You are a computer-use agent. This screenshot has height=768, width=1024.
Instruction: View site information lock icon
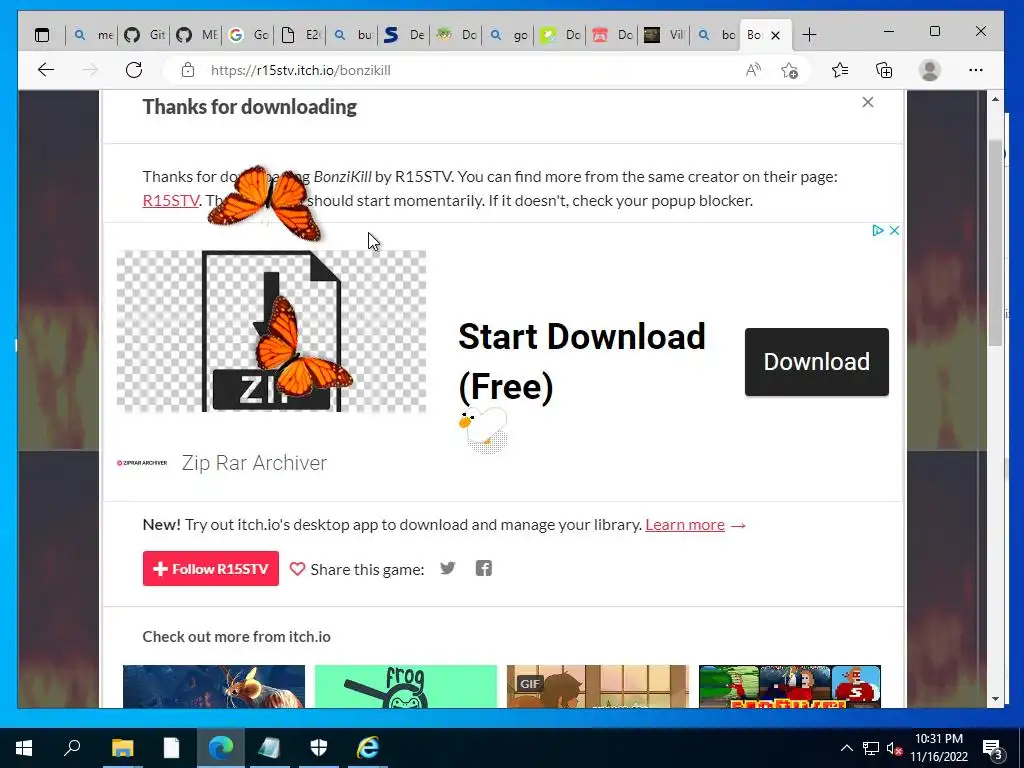(x=188, y=70)
